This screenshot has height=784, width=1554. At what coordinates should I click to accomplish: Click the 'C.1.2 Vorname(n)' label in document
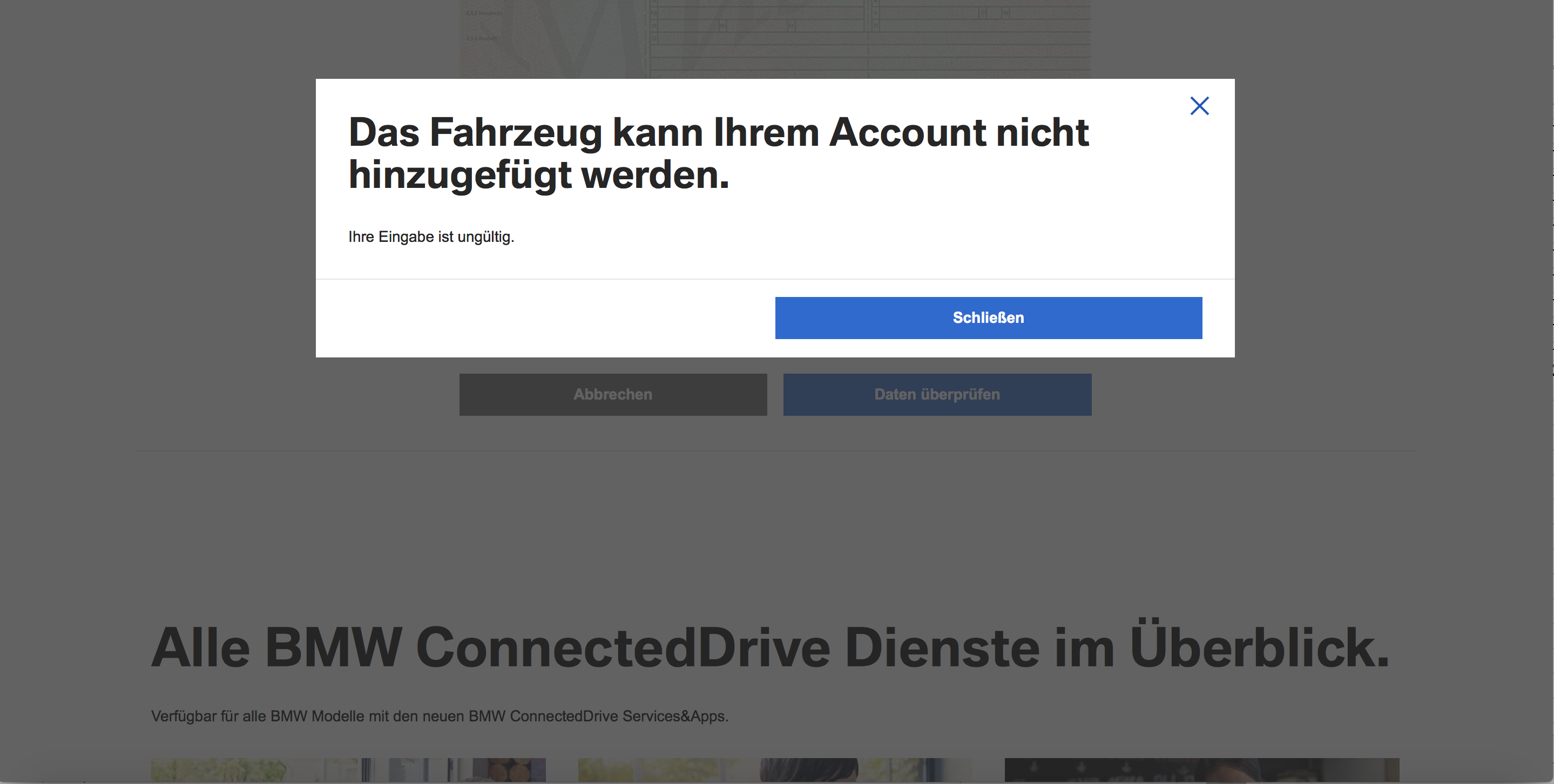pos(484,13)
